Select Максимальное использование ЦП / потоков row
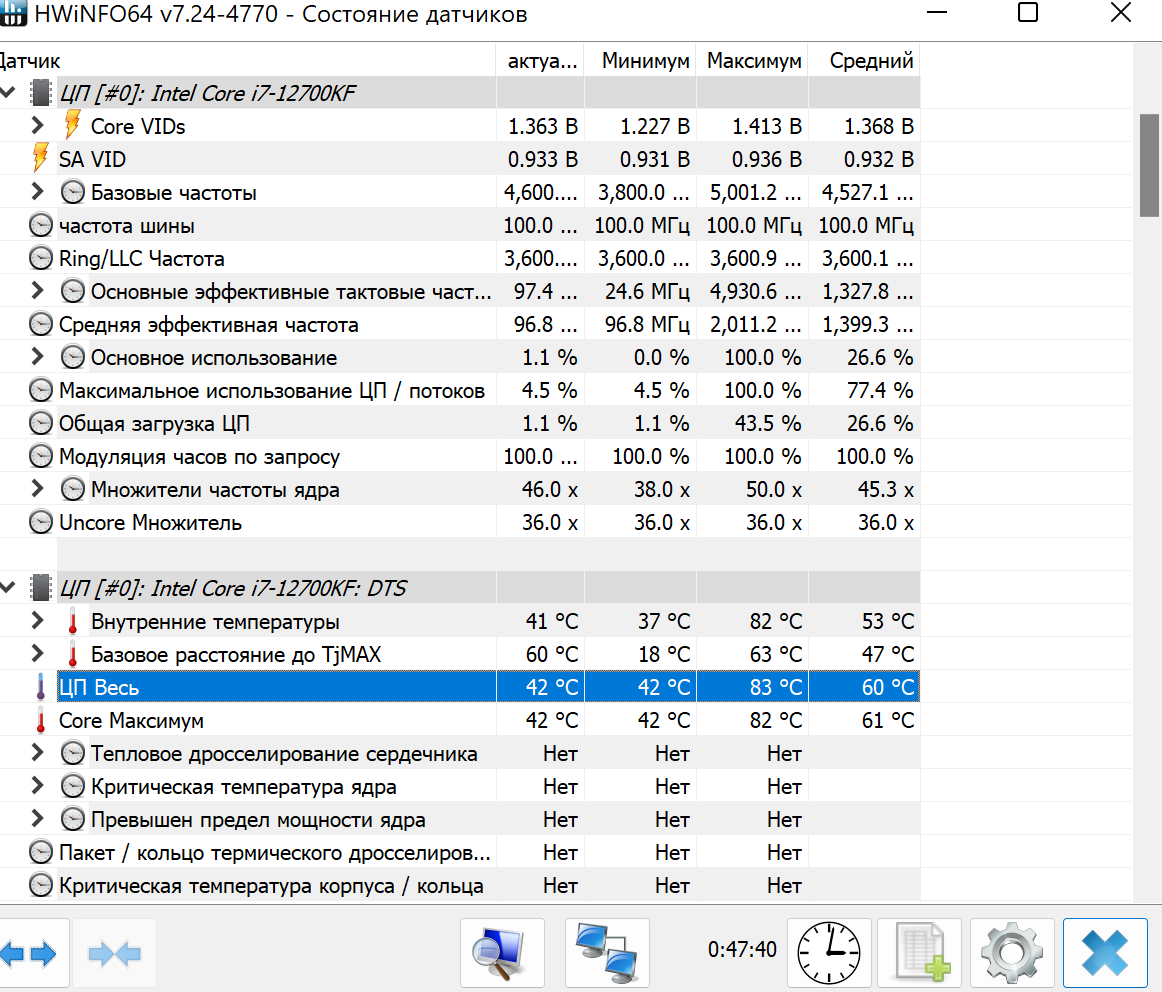 coord(271,390)
